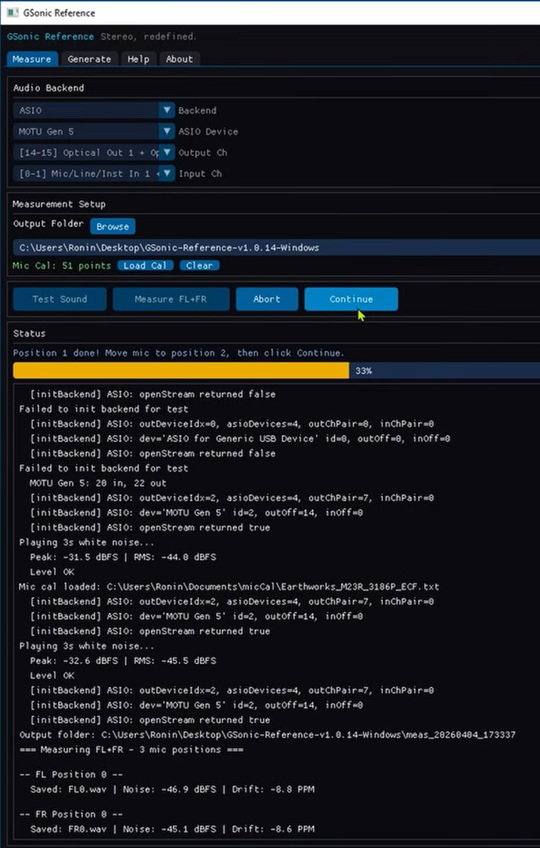Click the Measure FL+FR button
Image resolution: width=540 pixels, height=848 pixels.
pos(171,299)
